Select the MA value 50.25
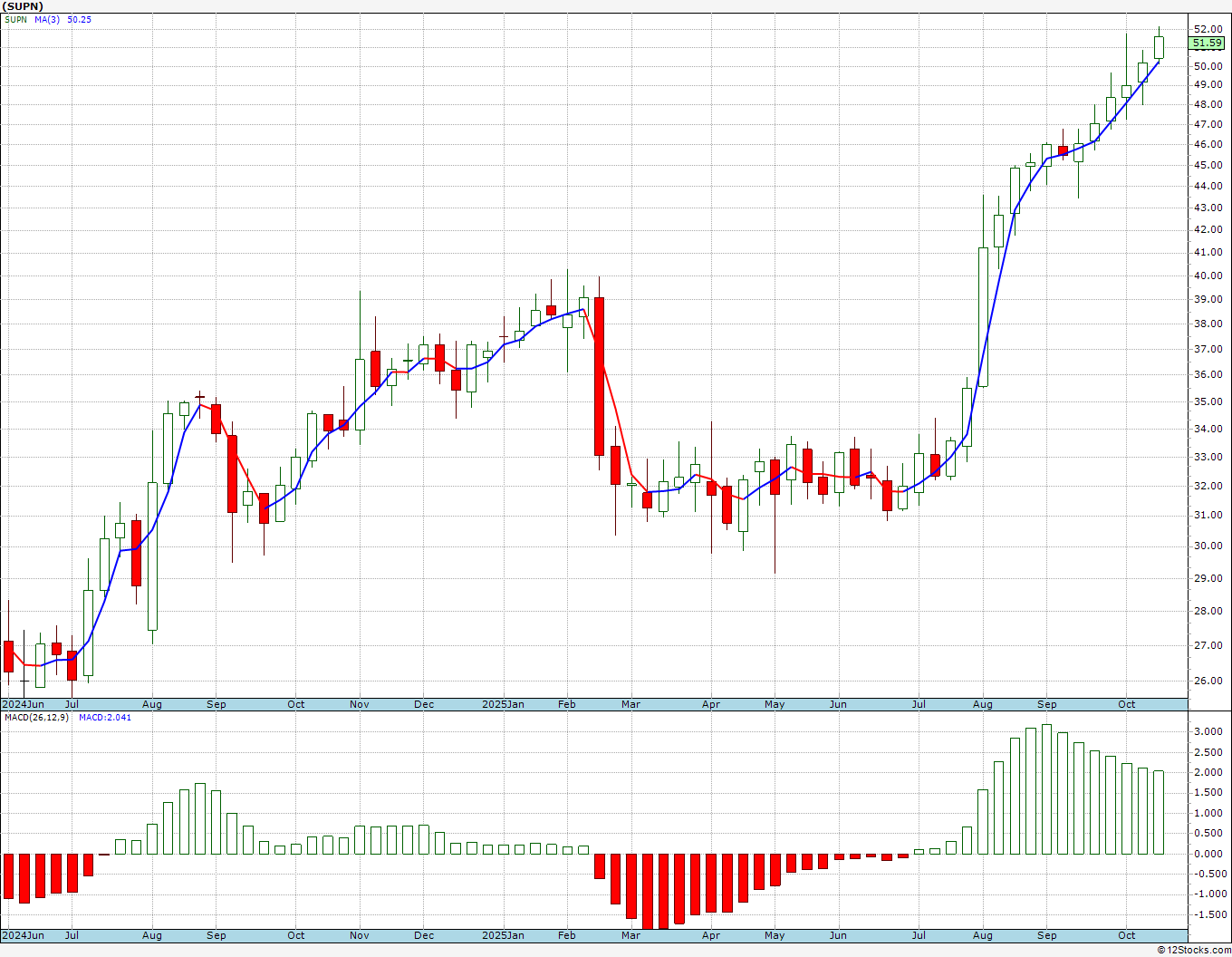The image size is (1232, 957). (x=80, y=19)
